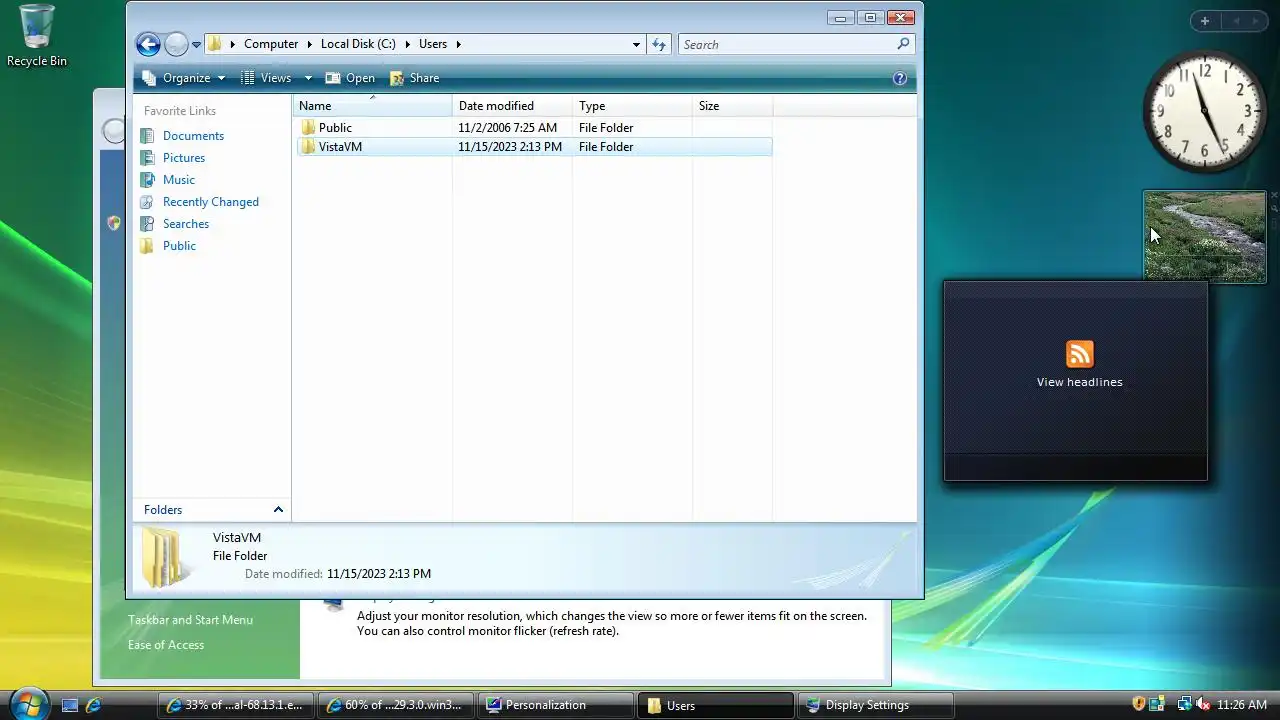
Task: Navigate to Local Disk (C:) breadcrumb
Action: point(358,44)
